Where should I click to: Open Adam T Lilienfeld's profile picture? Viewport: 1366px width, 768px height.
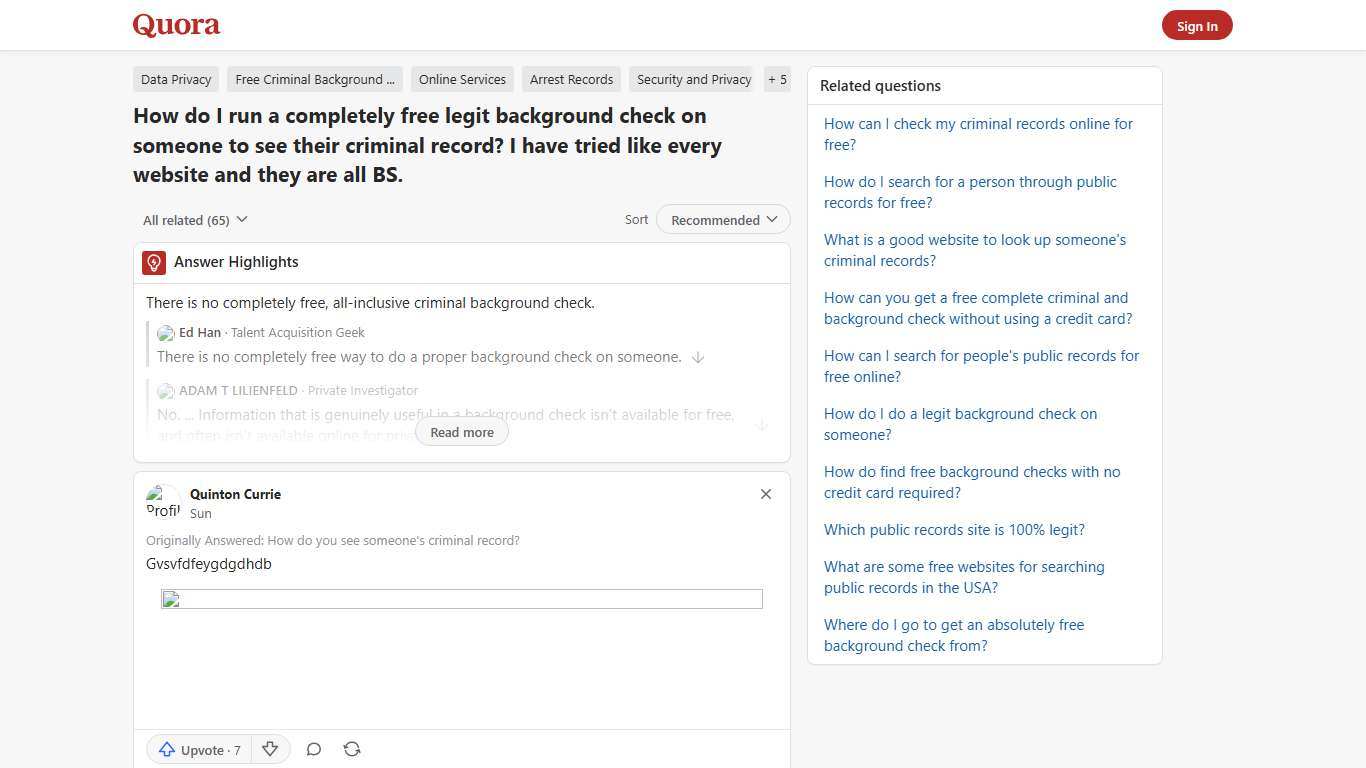(x=166, y=391)
